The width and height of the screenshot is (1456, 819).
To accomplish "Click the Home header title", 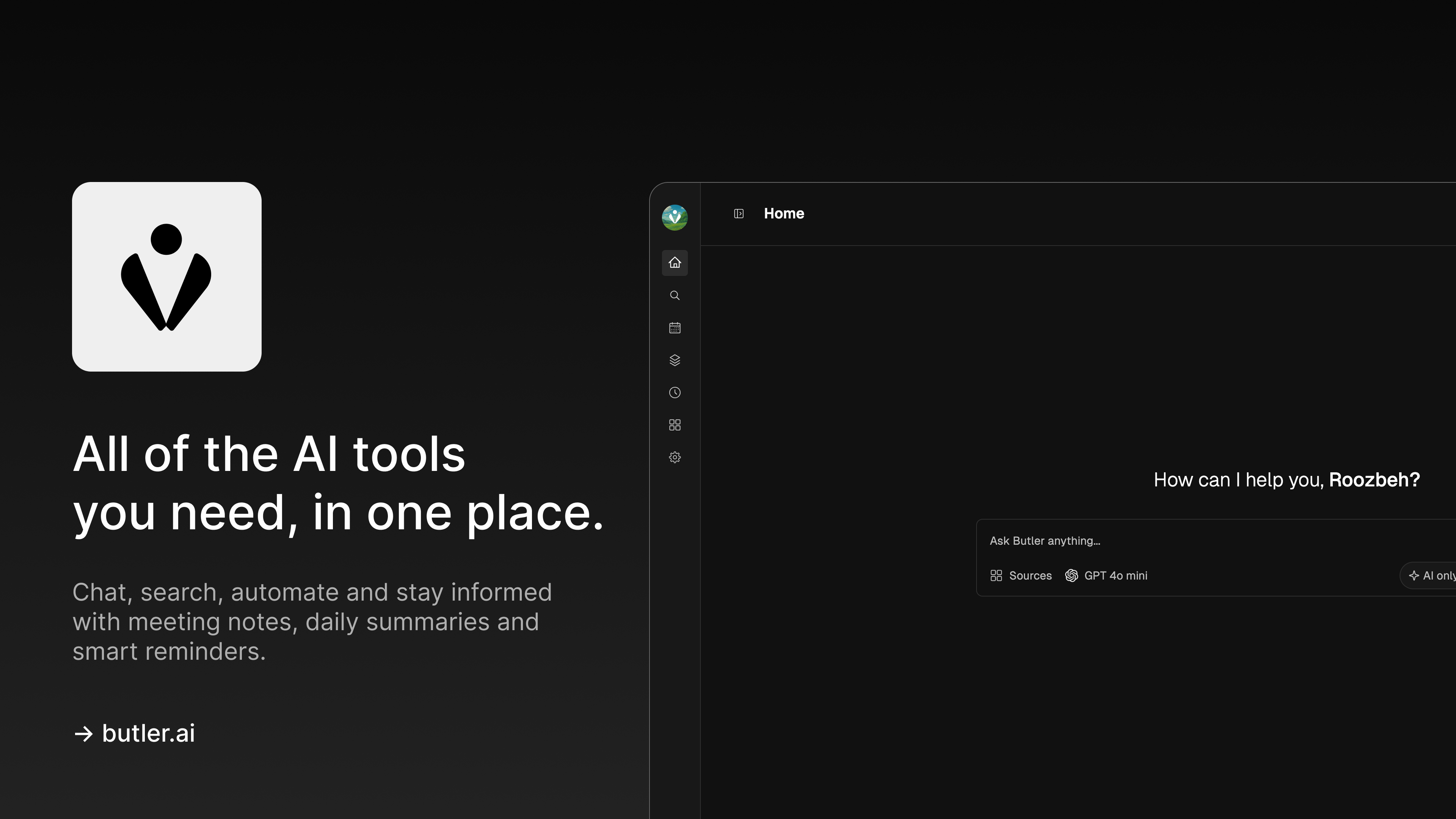I will click(783, 213).
